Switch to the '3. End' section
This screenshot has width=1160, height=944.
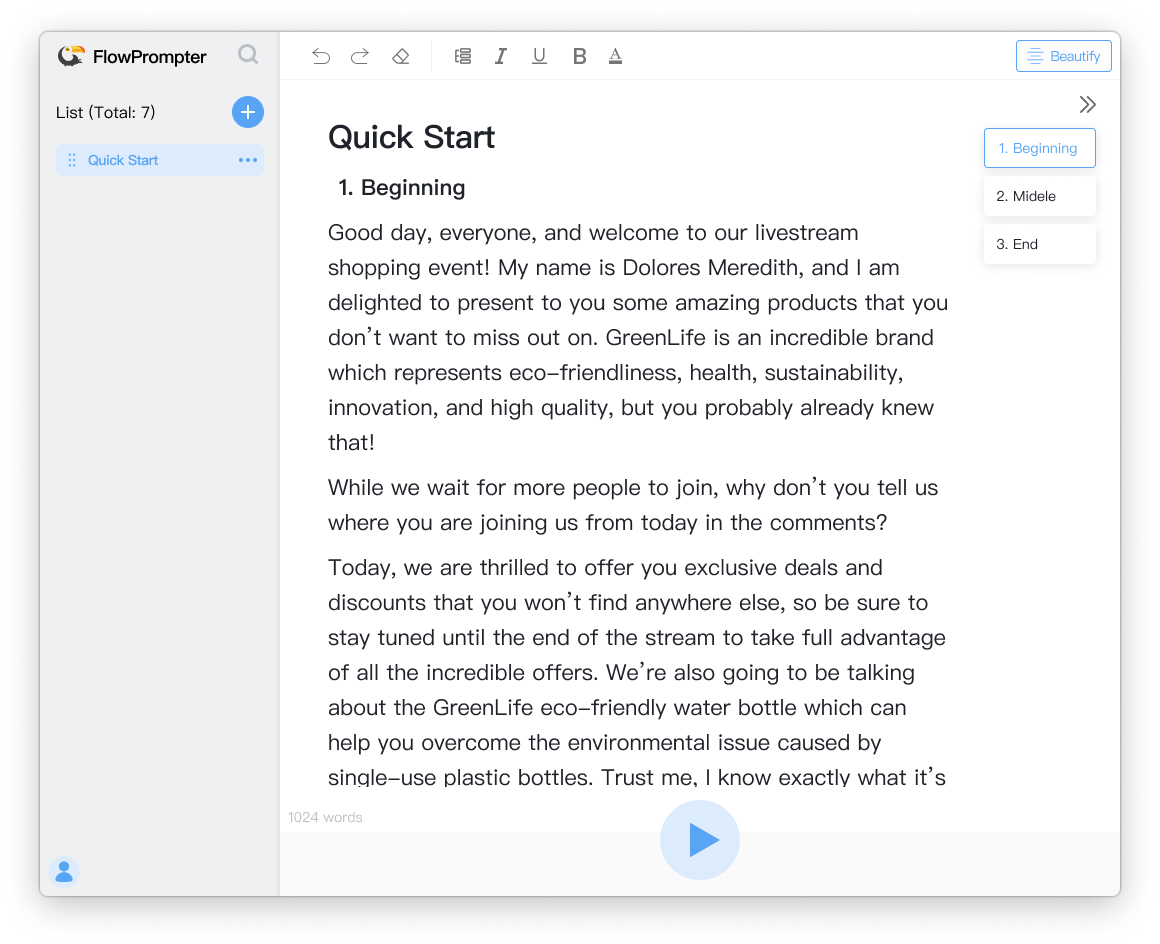pyautogui.click(x=1039, y=244)
